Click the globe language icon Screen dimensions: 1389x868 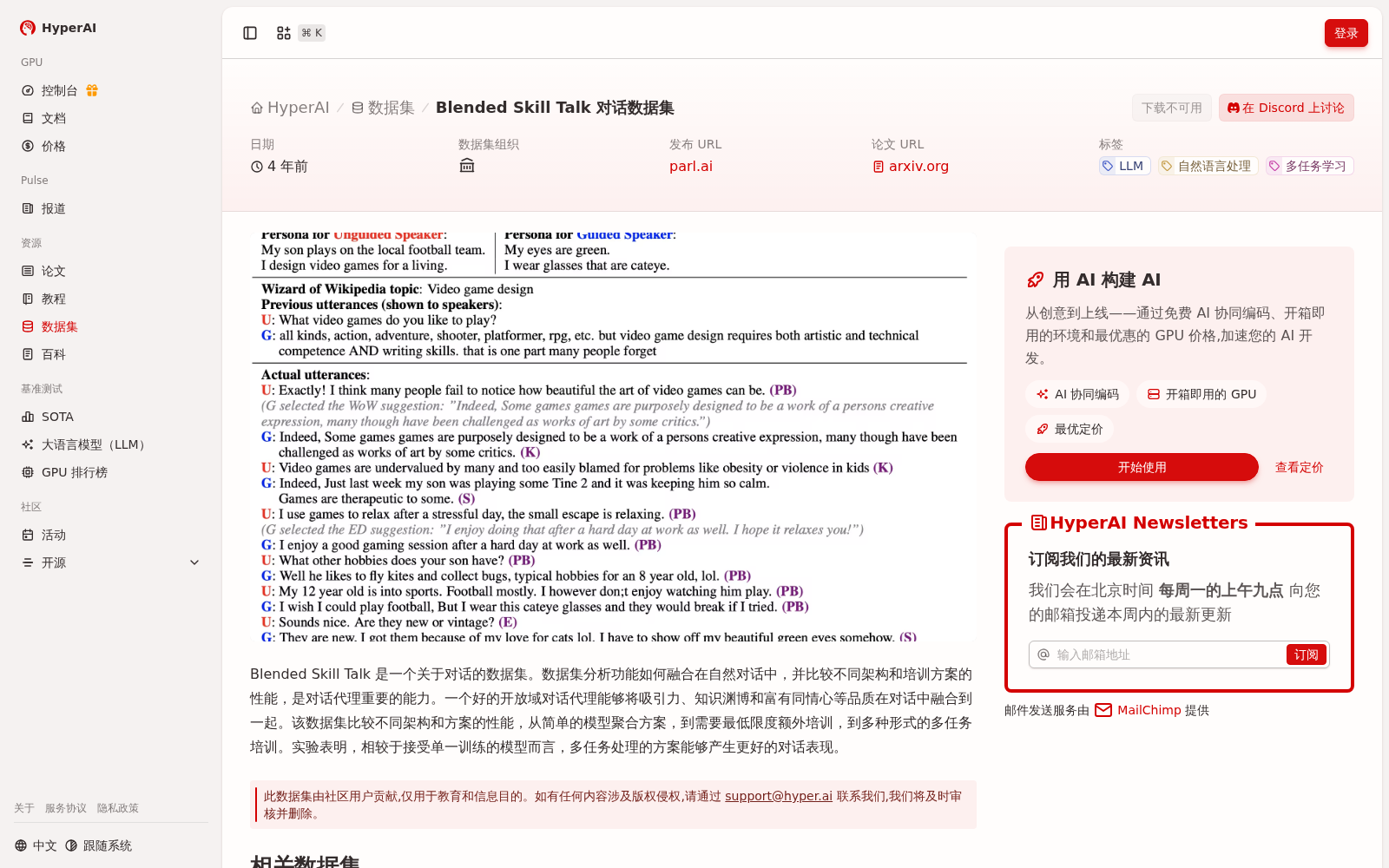[x=21, y=845]
